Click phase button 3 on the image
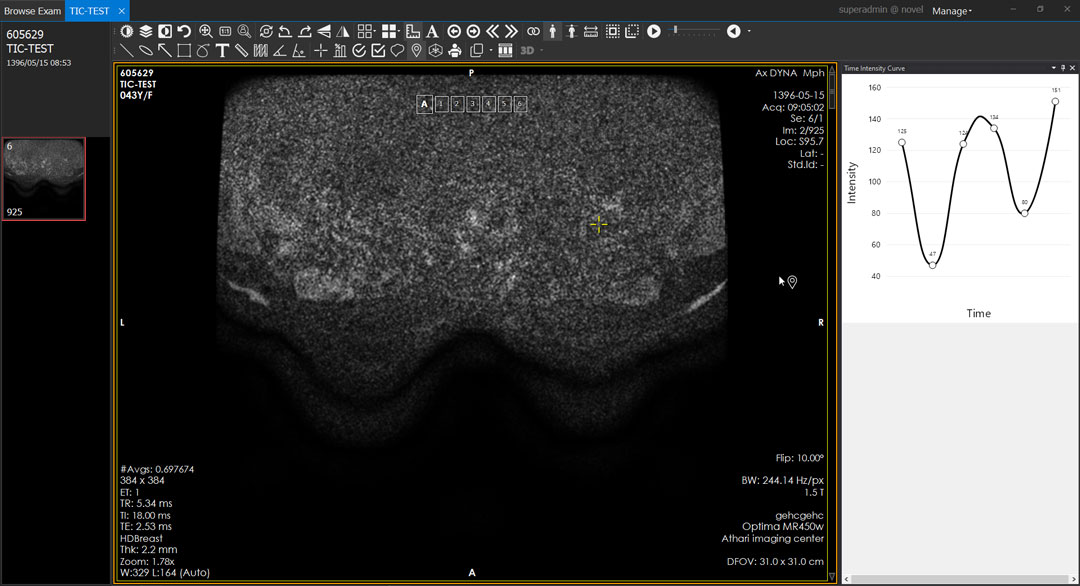This screenshot has width=1080, height=586. pos(472,104)
